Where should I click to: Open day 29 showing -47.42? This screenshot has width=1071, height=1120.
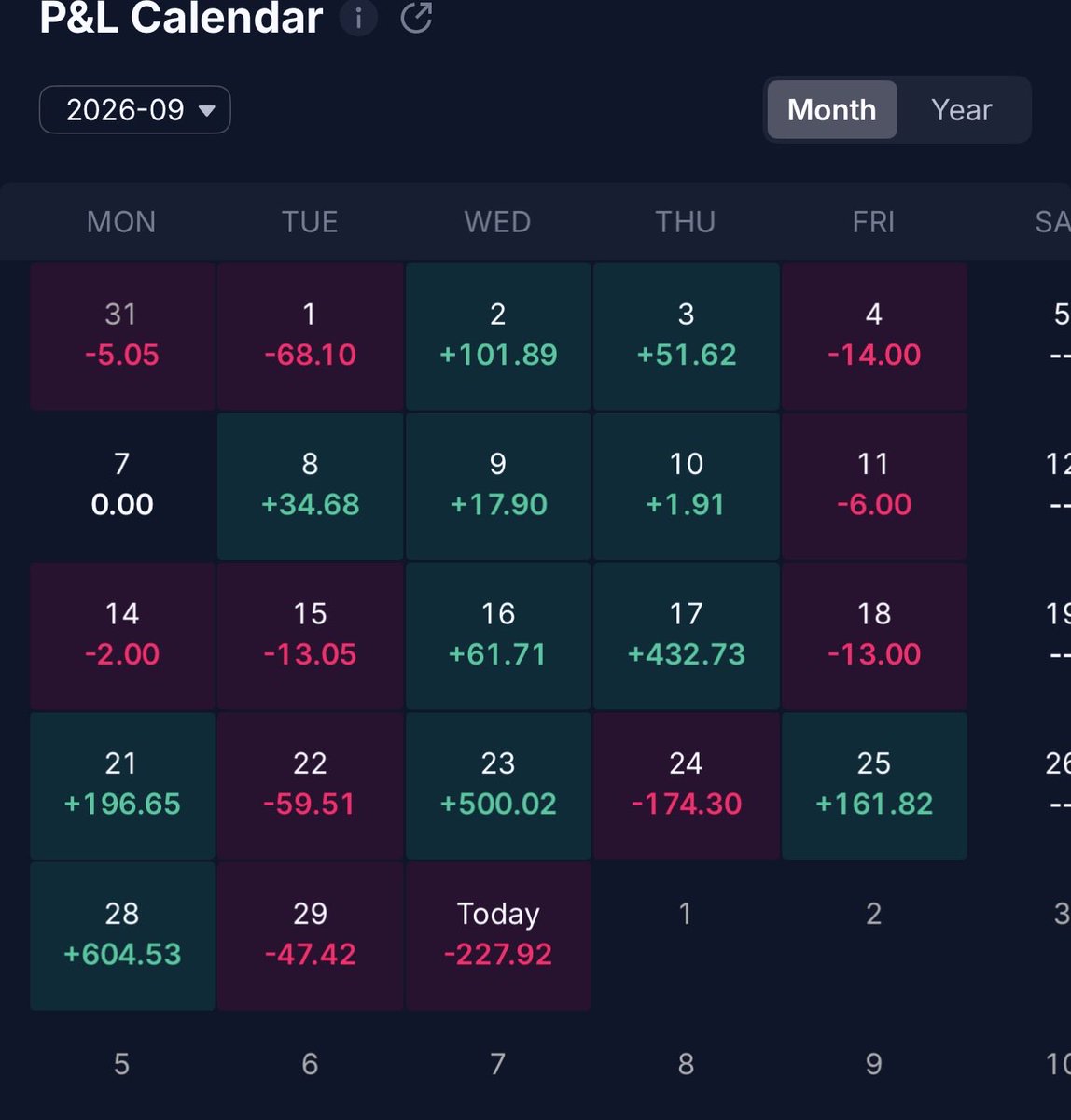[310, 935]
